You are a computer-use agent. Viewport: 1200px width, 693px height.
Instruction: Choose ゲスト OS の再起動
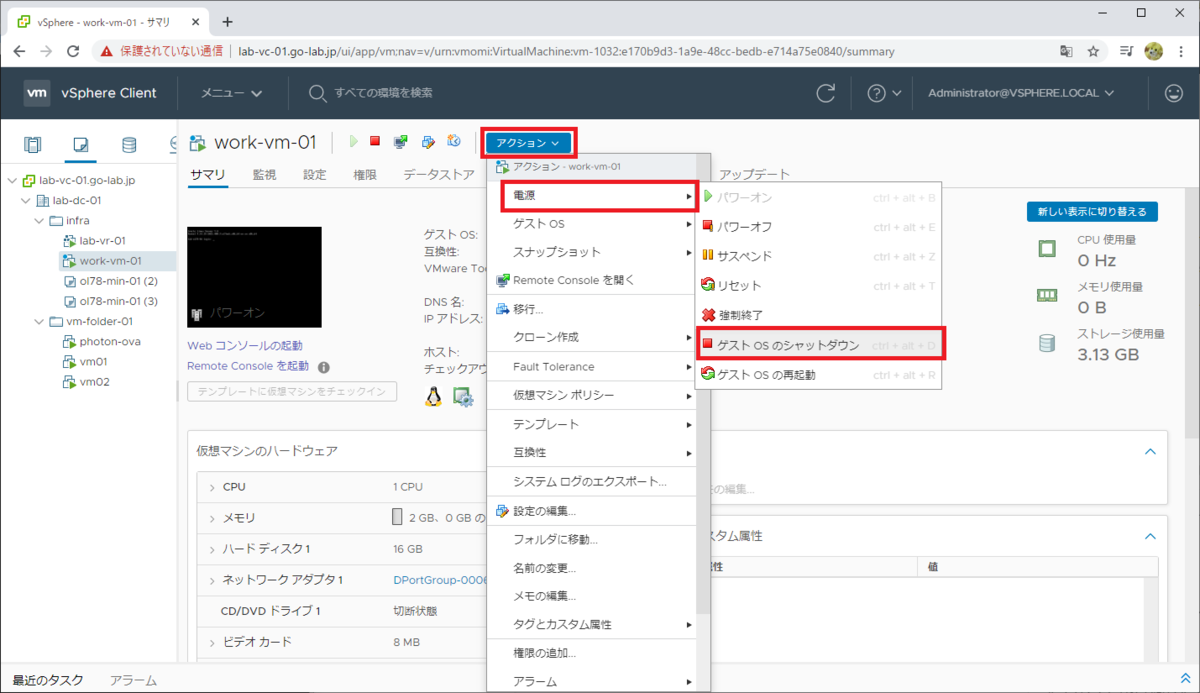click(819, 375)
